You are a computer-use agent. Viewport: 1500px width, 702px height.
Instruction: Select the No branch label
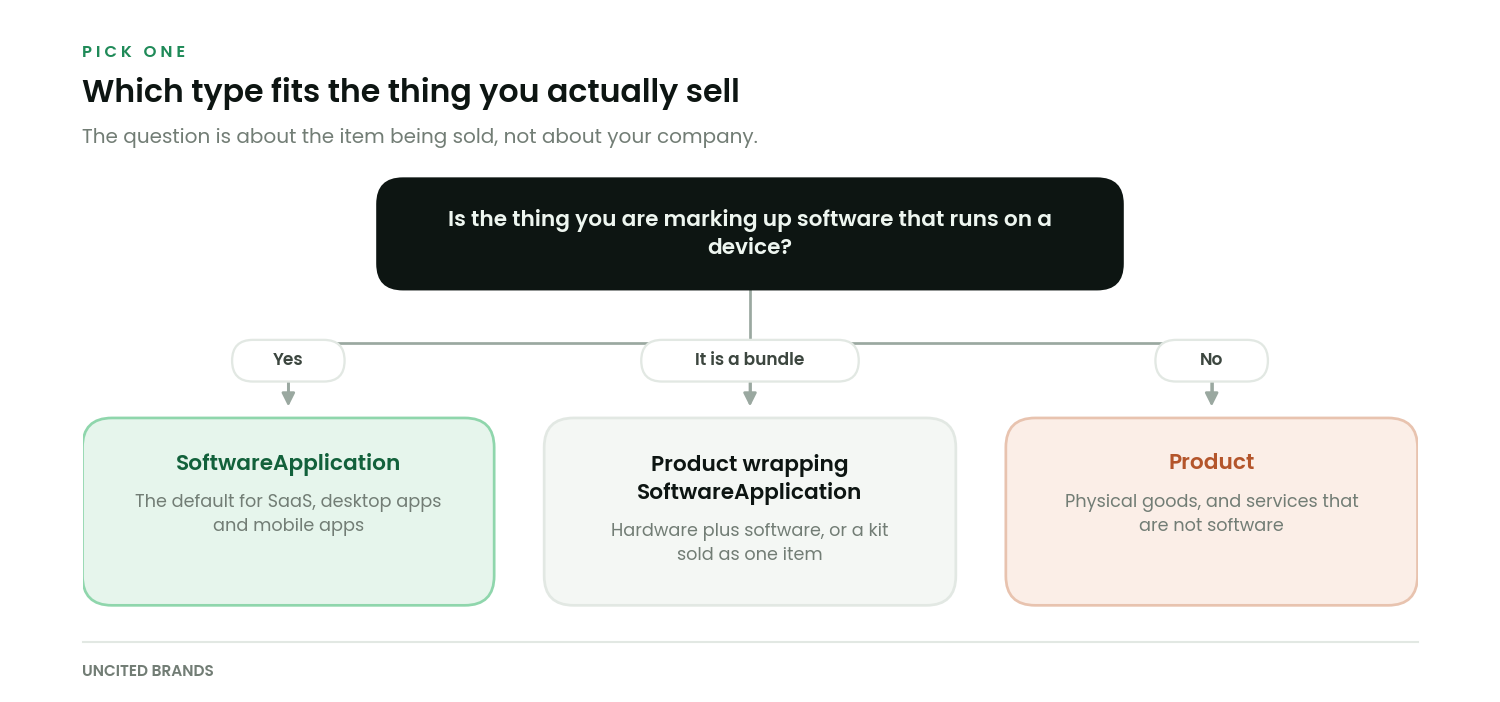pyautogui.click(x=1211, y=360)
